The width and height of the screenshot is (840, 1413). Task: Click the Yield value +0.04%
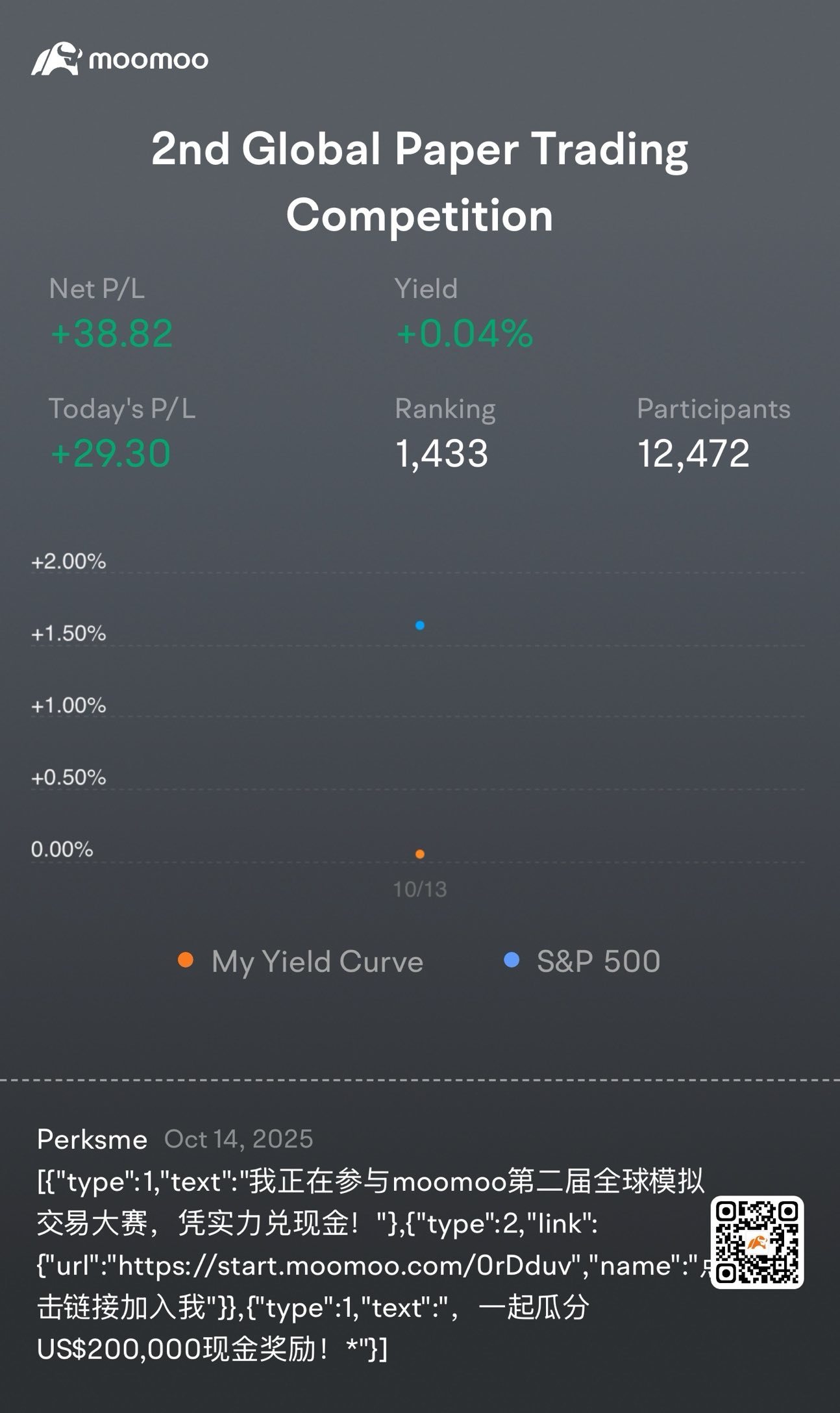[464, 334]
